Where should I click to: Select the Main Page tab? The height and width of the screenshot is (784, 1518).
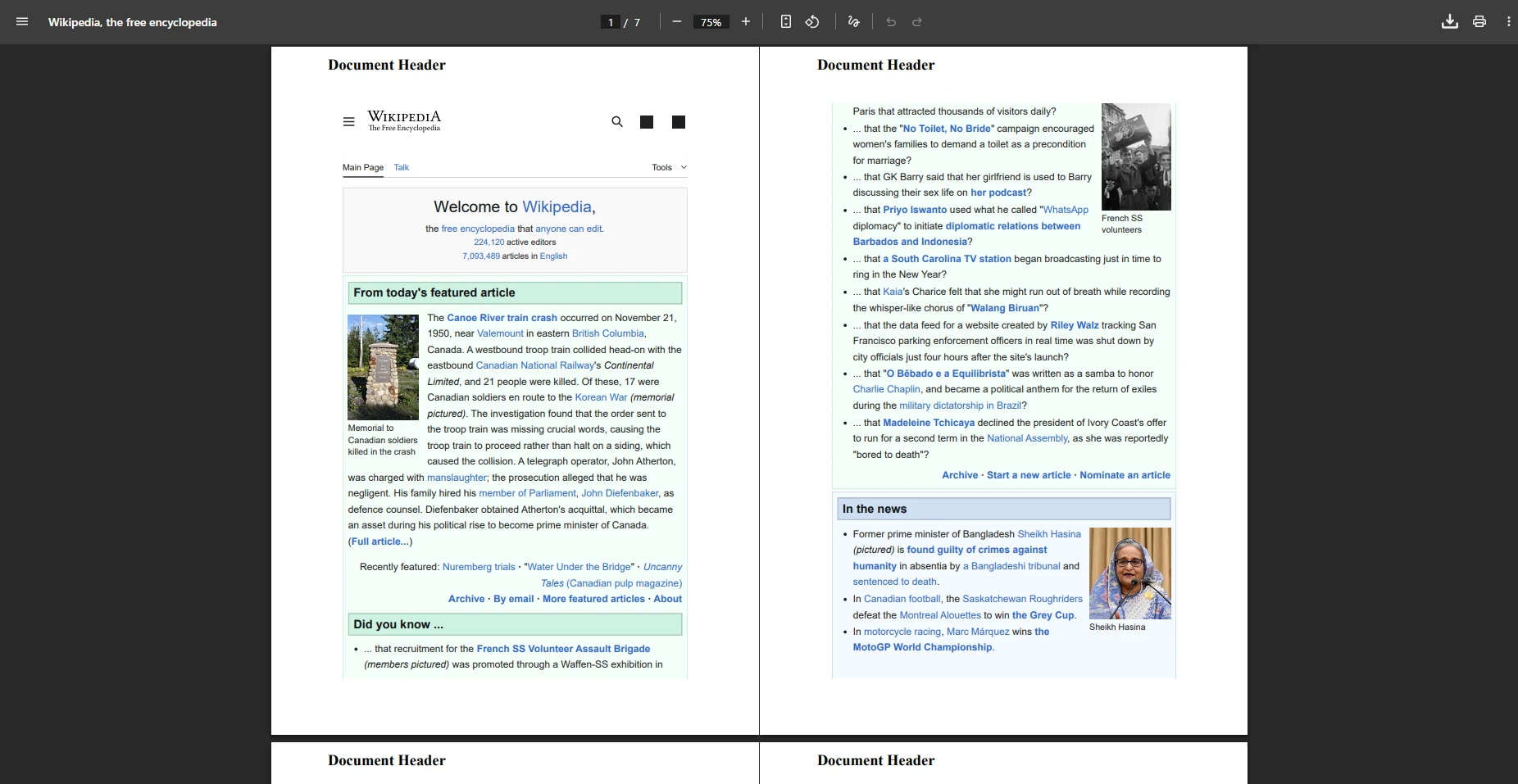pyautogui.click(x=362, y=167)
